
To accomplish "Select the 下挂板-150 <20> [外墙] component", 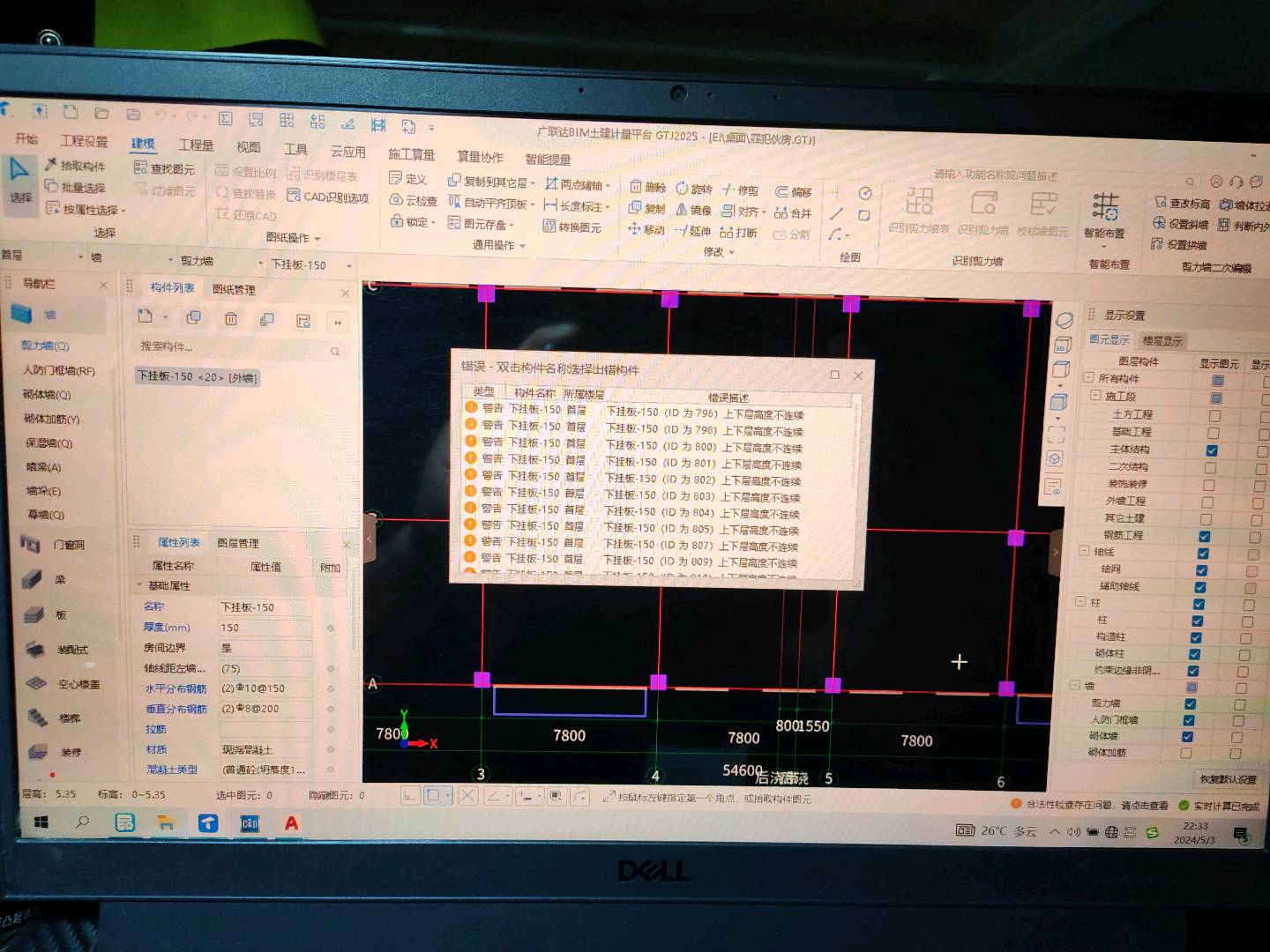I will pos(196,376).
